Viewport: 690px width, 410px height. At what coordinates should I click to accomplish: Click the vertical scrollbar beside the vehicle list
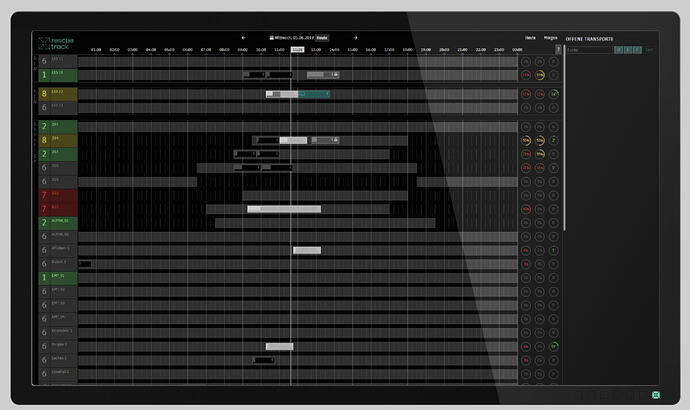[564, 138]
